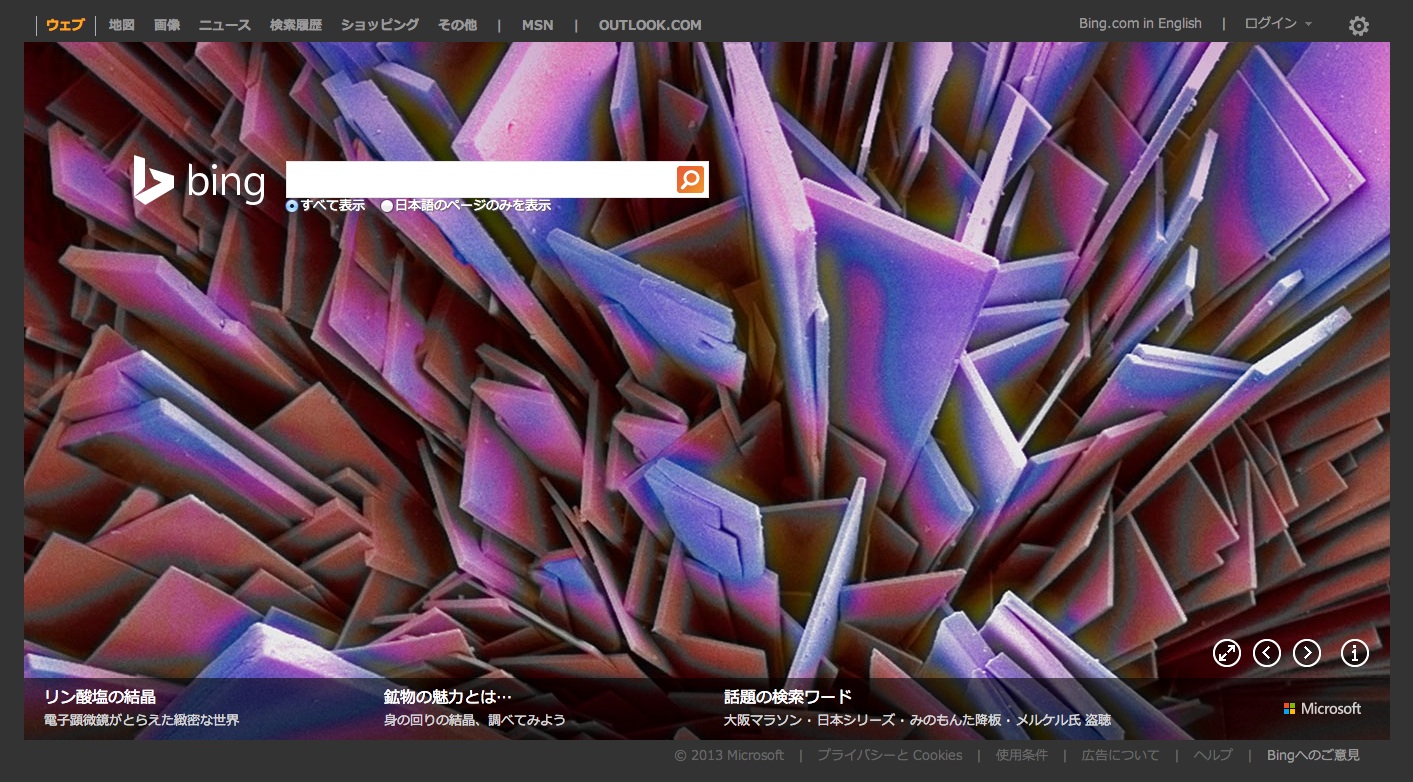Open the ニュース tab
Viewport: 1413px width, 782px height.
click(224, 25)
